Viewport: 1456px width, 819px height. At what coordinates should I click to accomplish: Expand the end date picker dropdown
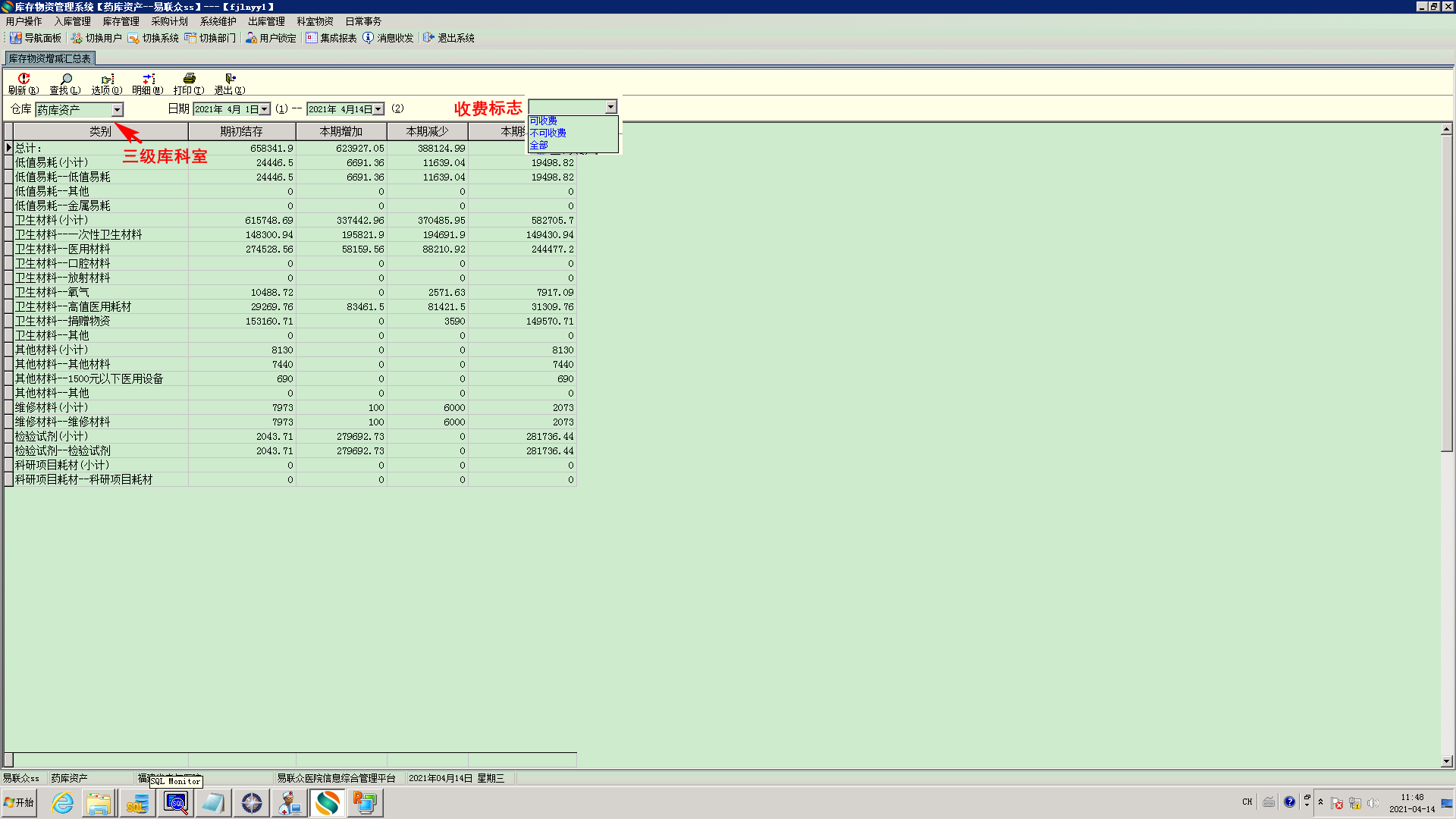(x=378, y=109)
